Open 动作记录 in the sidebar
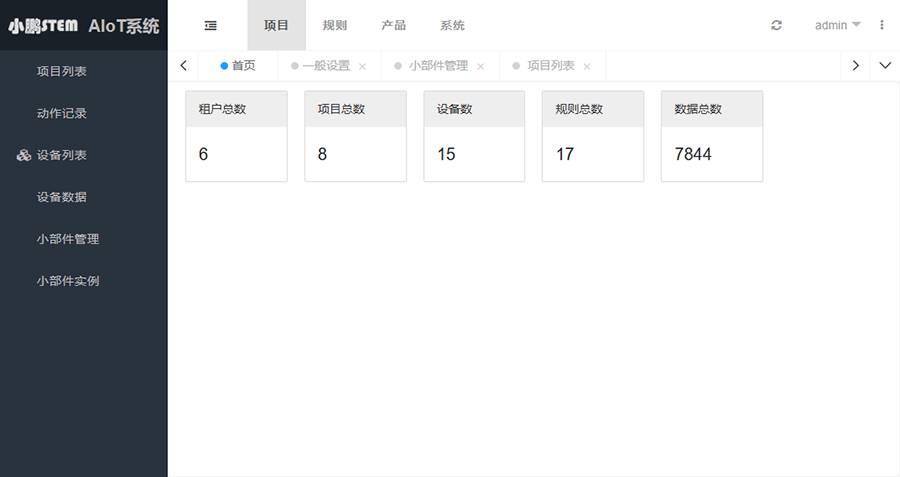The height and width of the screenshot is (477, 900). [x=62, y=114]
